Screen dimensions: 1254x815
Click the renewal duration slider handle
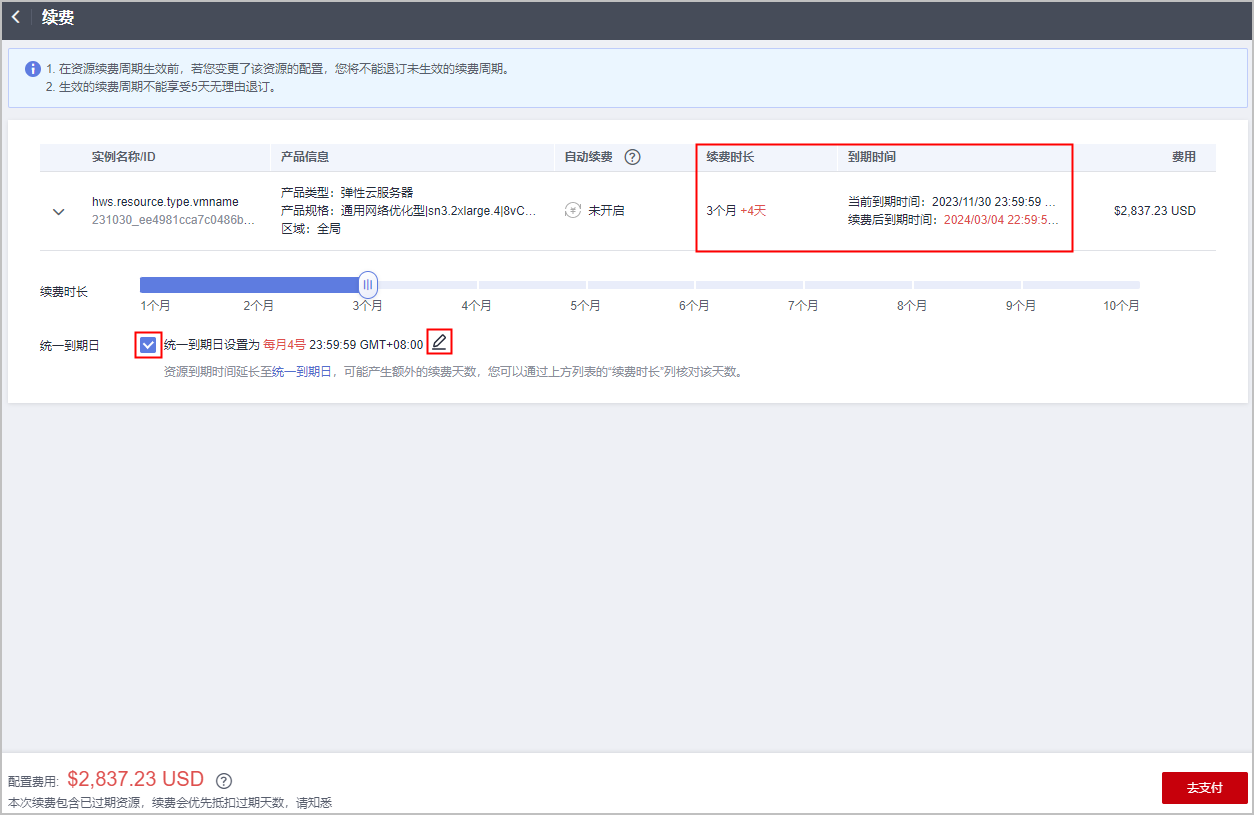coord(368,285)
